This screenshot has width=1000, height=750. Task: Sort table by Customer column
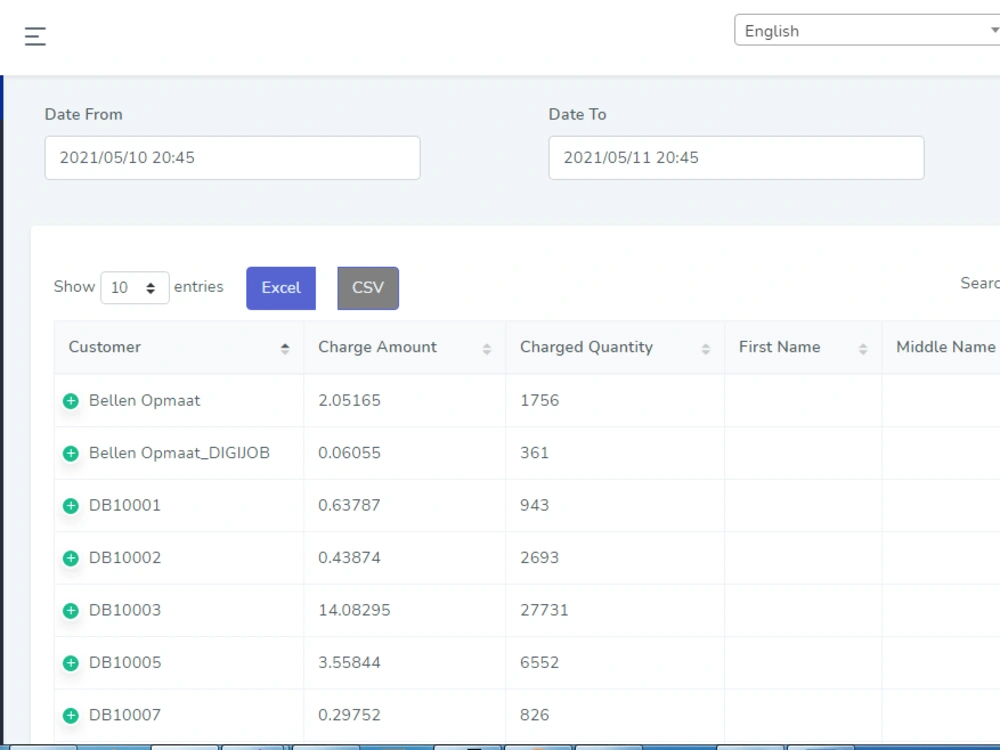click(179, 348)
